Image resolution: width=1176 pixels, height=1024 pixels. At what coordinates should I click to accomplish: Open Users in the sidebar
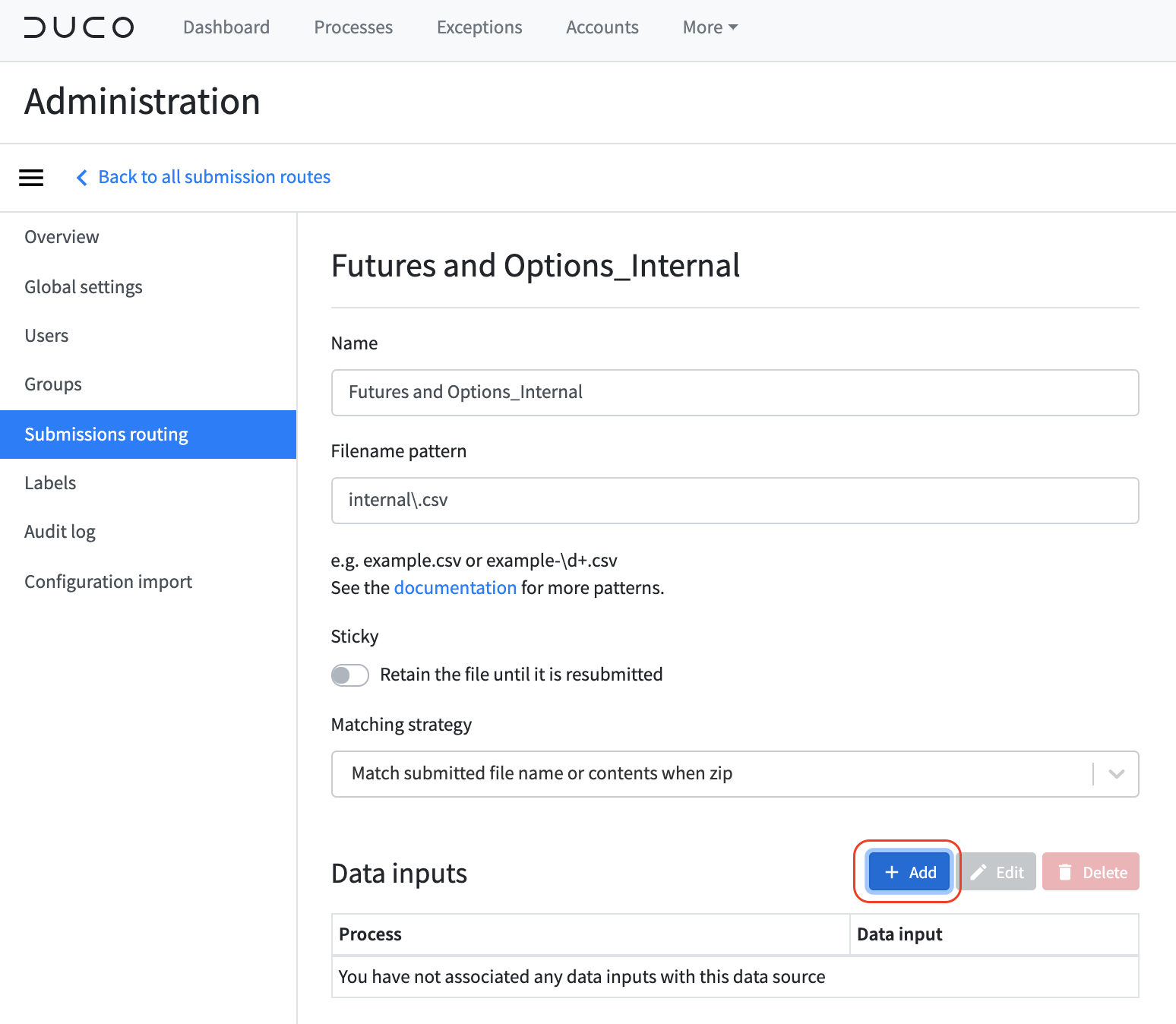click(148, 336)
